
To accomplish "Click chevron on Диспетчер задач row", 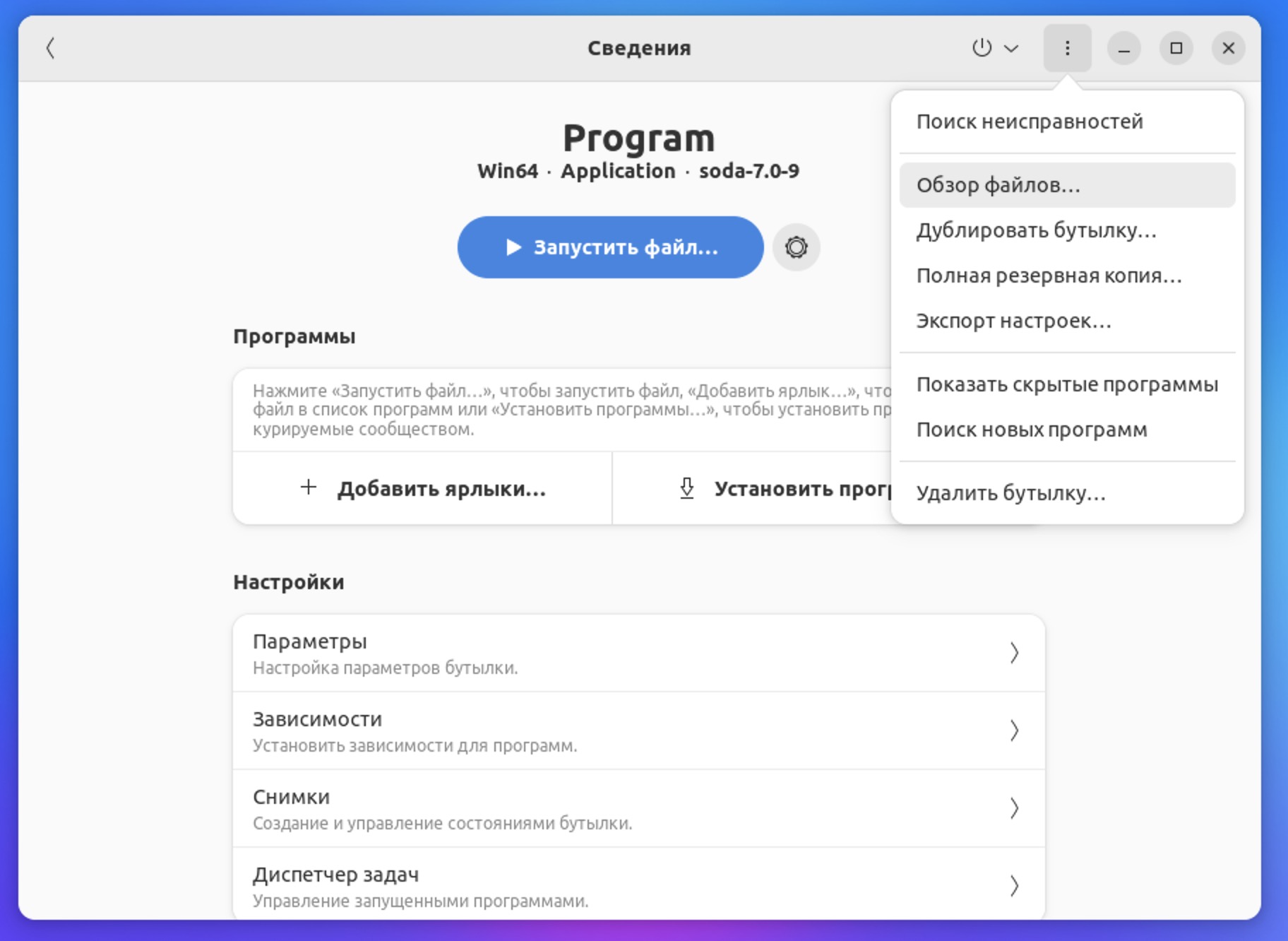I will point(1014,886).
